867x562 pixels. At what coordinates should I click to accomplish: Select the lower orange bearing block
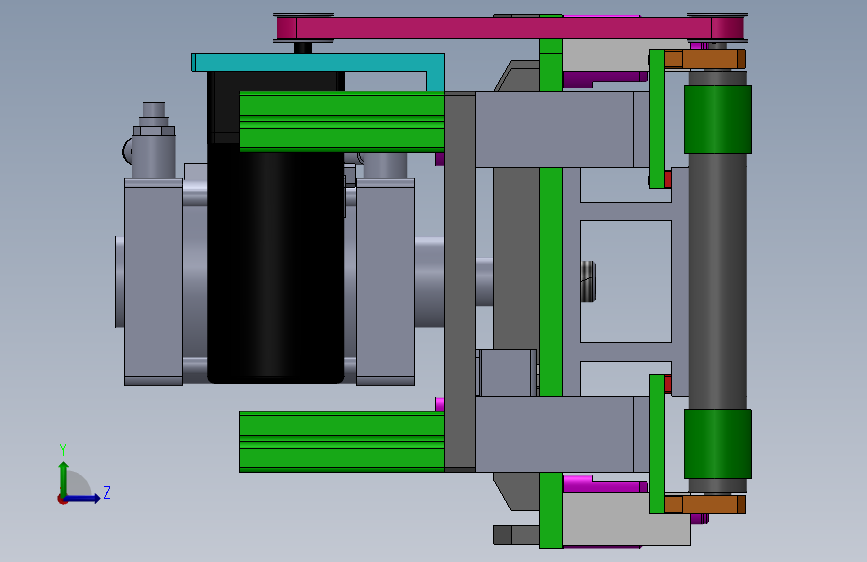pos(704,504)
